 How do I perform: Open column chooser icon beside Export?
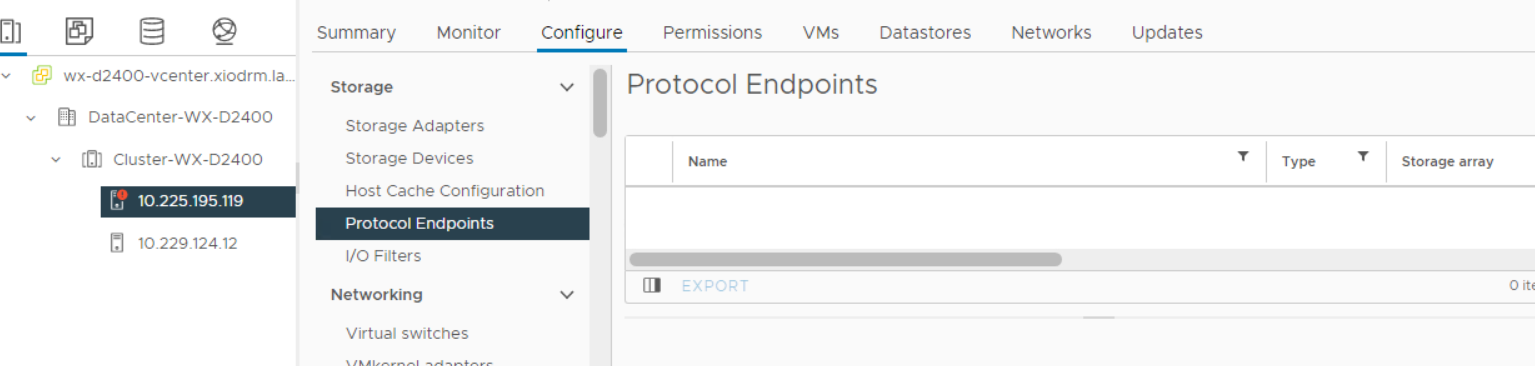pyautogui.click(x=652, y=286)
